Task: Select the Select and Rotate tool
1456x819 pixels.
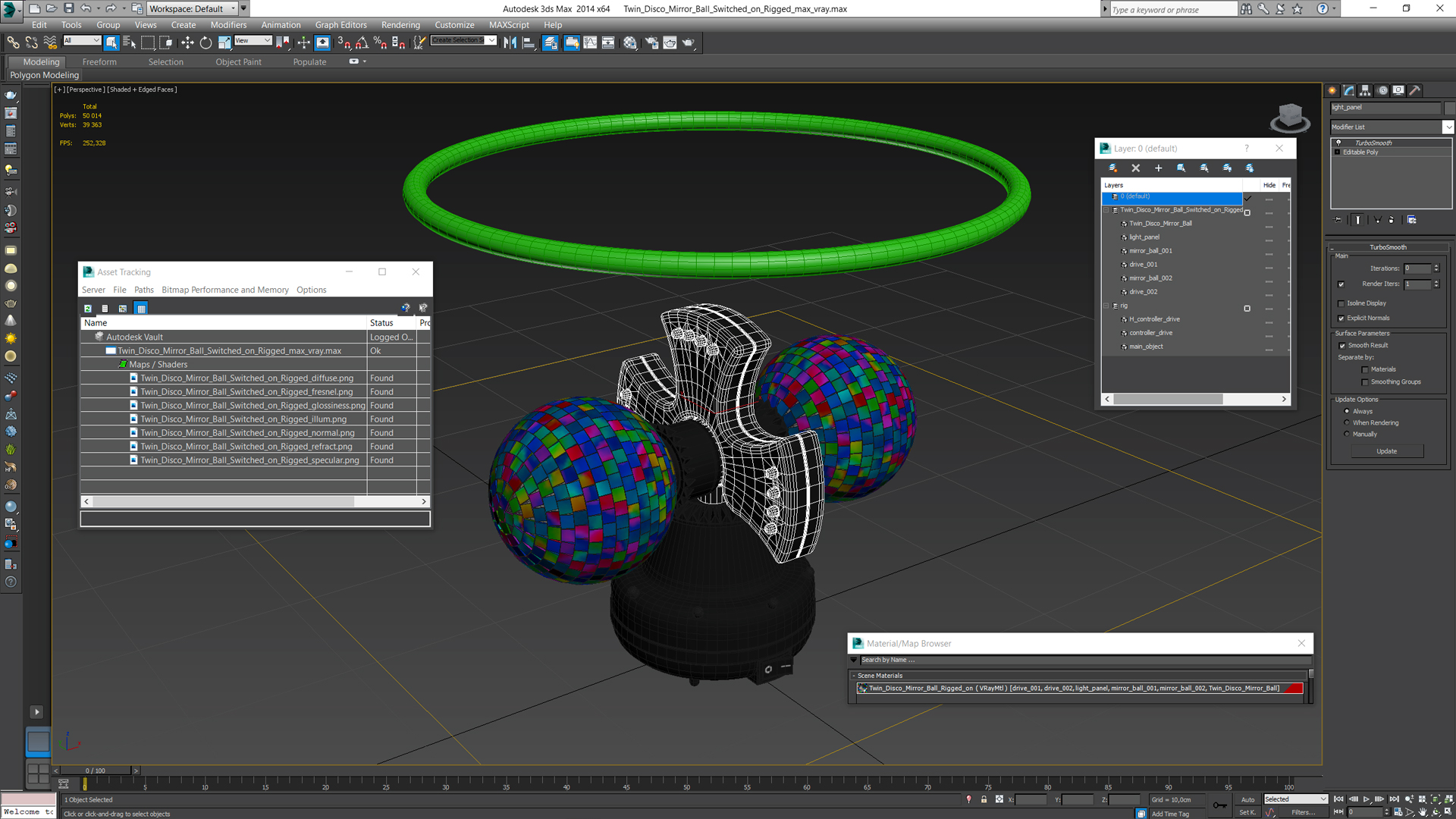Action: coord(206,43)
